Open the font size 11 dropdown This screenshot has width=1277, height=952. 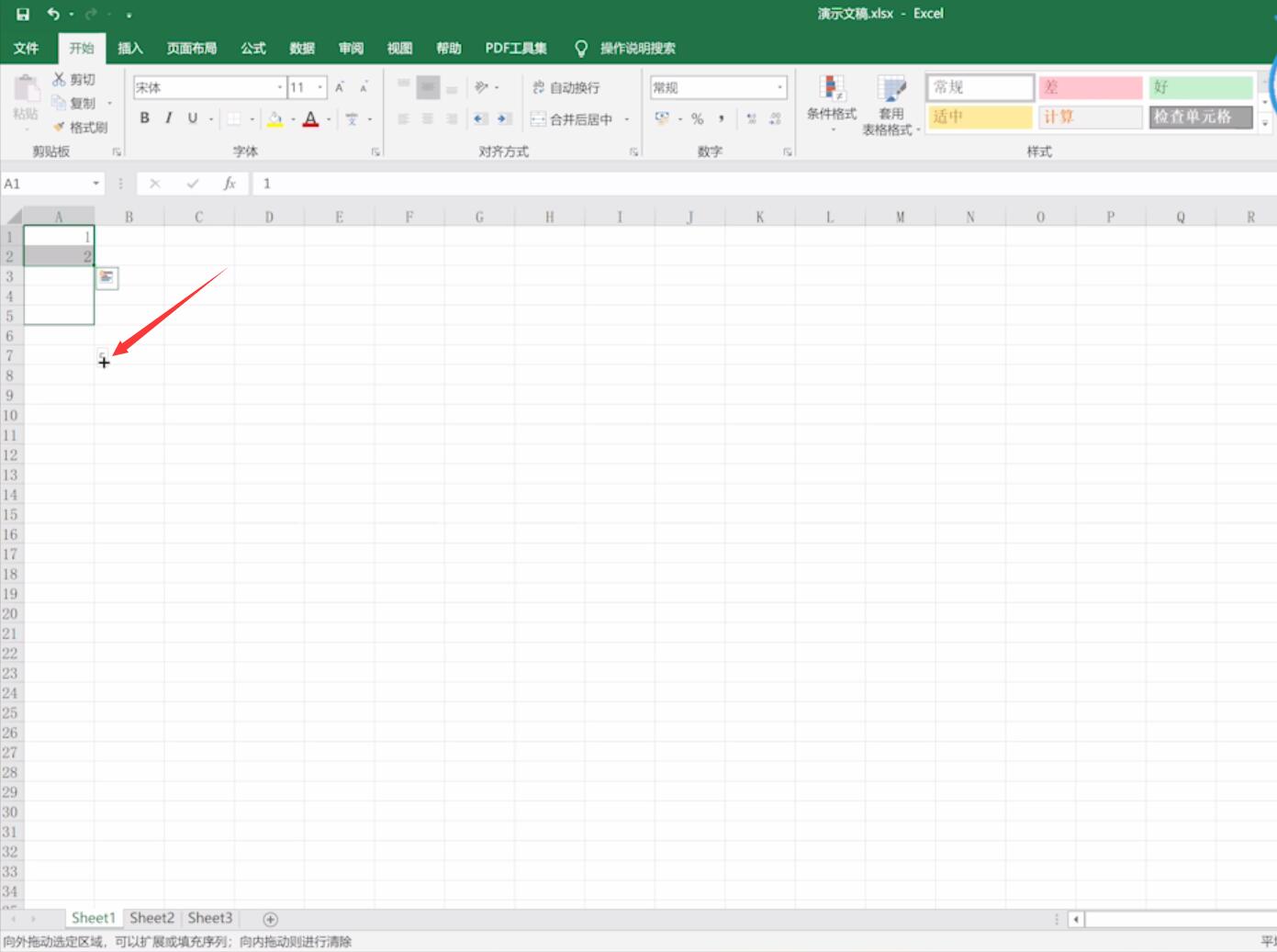click(320, 87)
